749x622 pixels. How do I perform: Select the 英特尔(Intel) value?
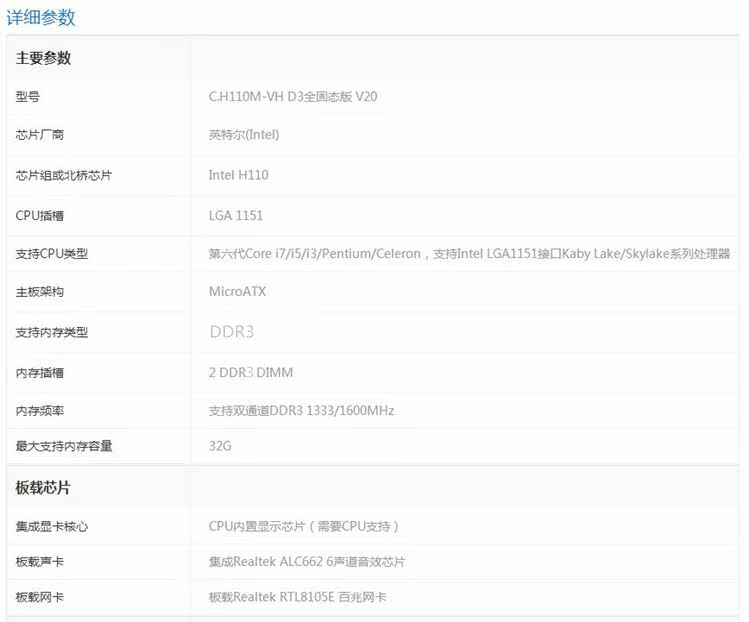(x=244, y=135)
